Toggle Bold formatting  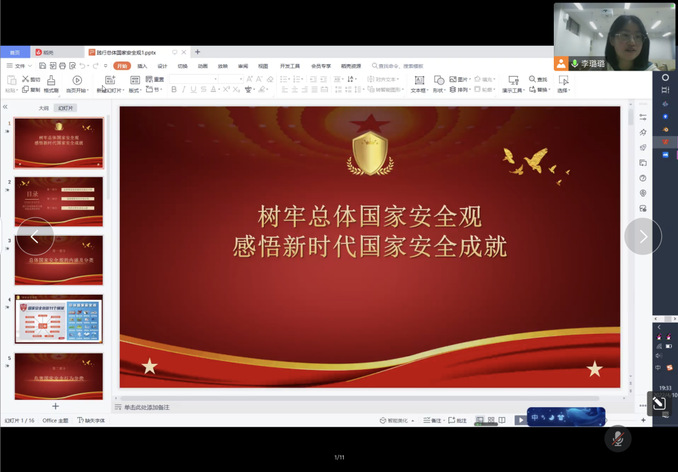point(173,90)
